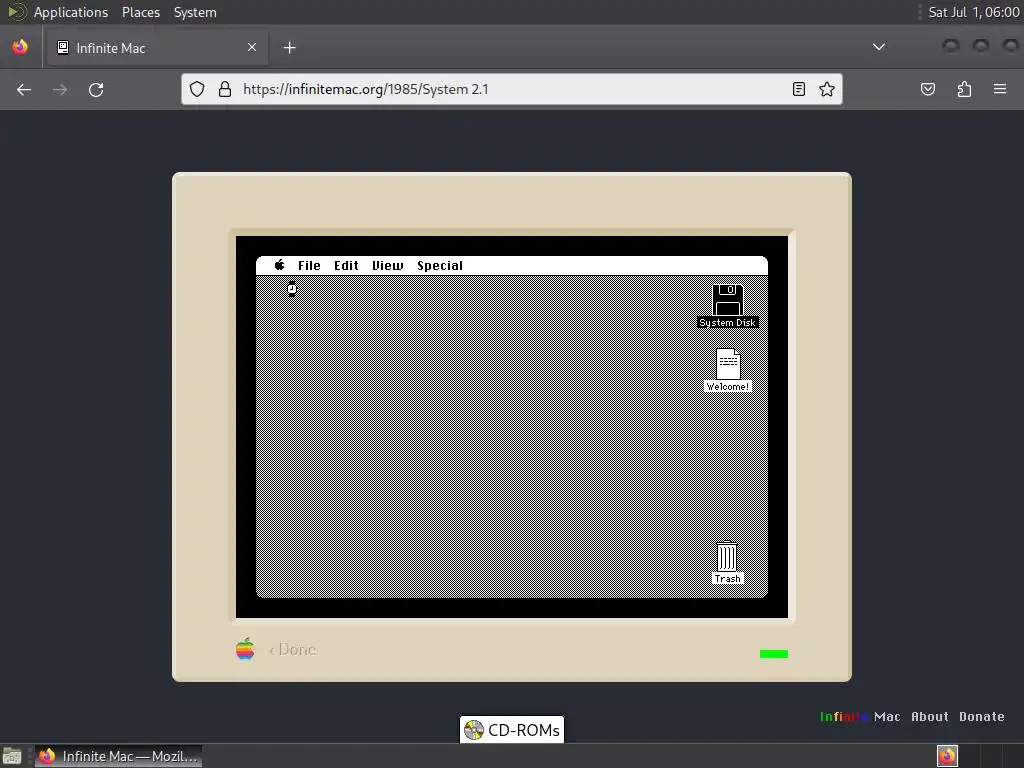Go back with browser back arrow
The image size is (1024, 768).
(x=24, y=89)
